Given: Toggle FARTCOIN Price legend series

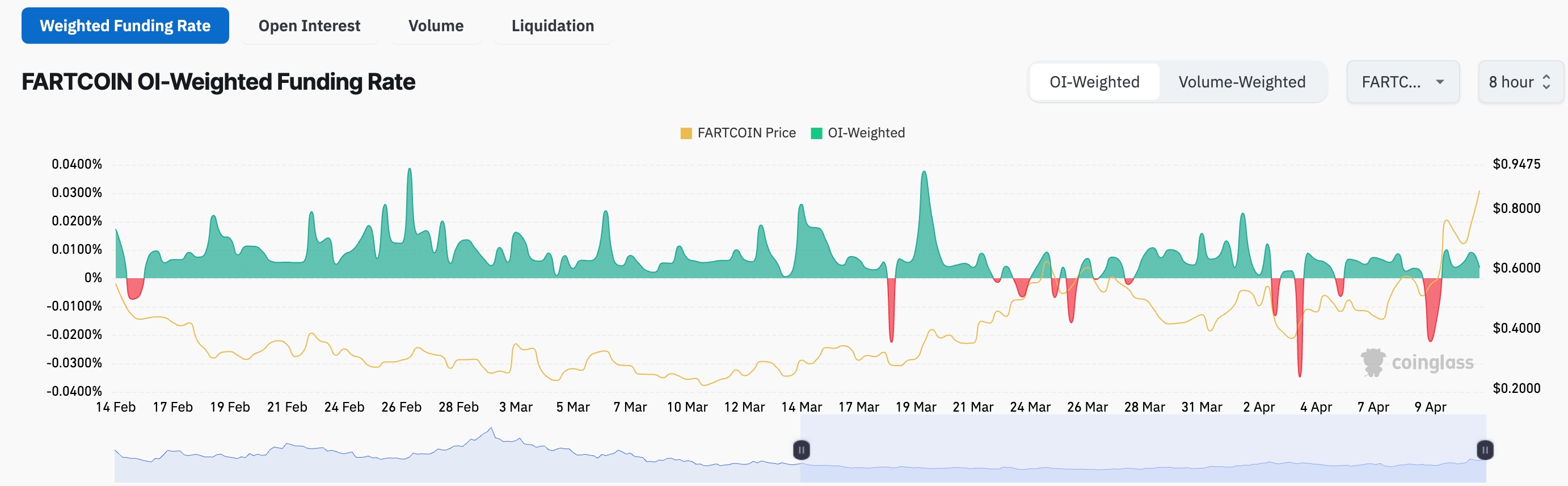Looking at the screenshot, I should 737,133.
